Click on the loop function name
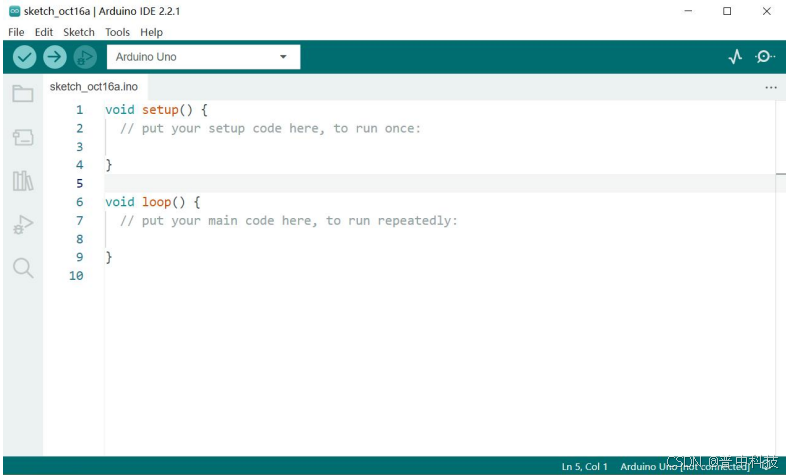786x476 pixels. point(156,202)
